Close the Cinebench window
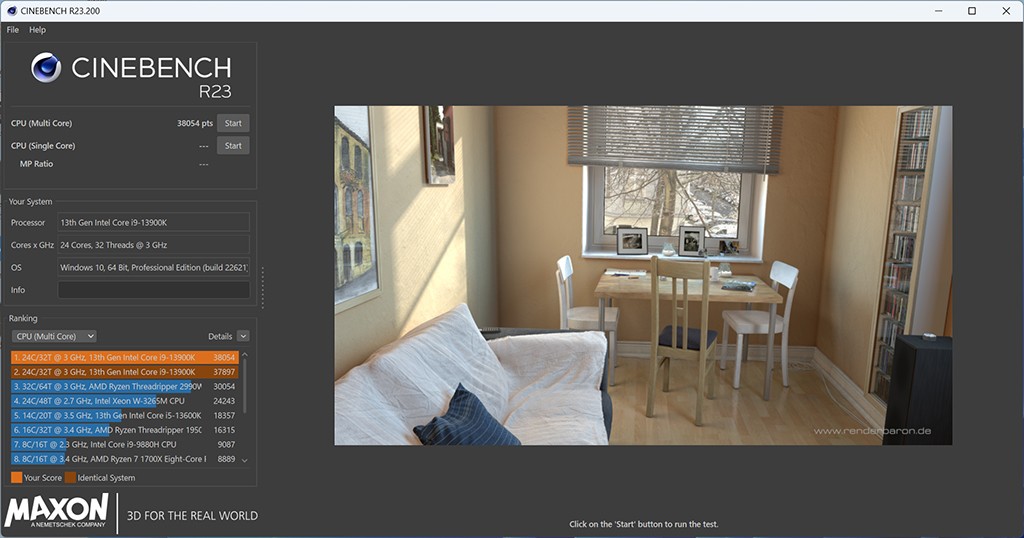The image size is (1024, 538). 1006,11
